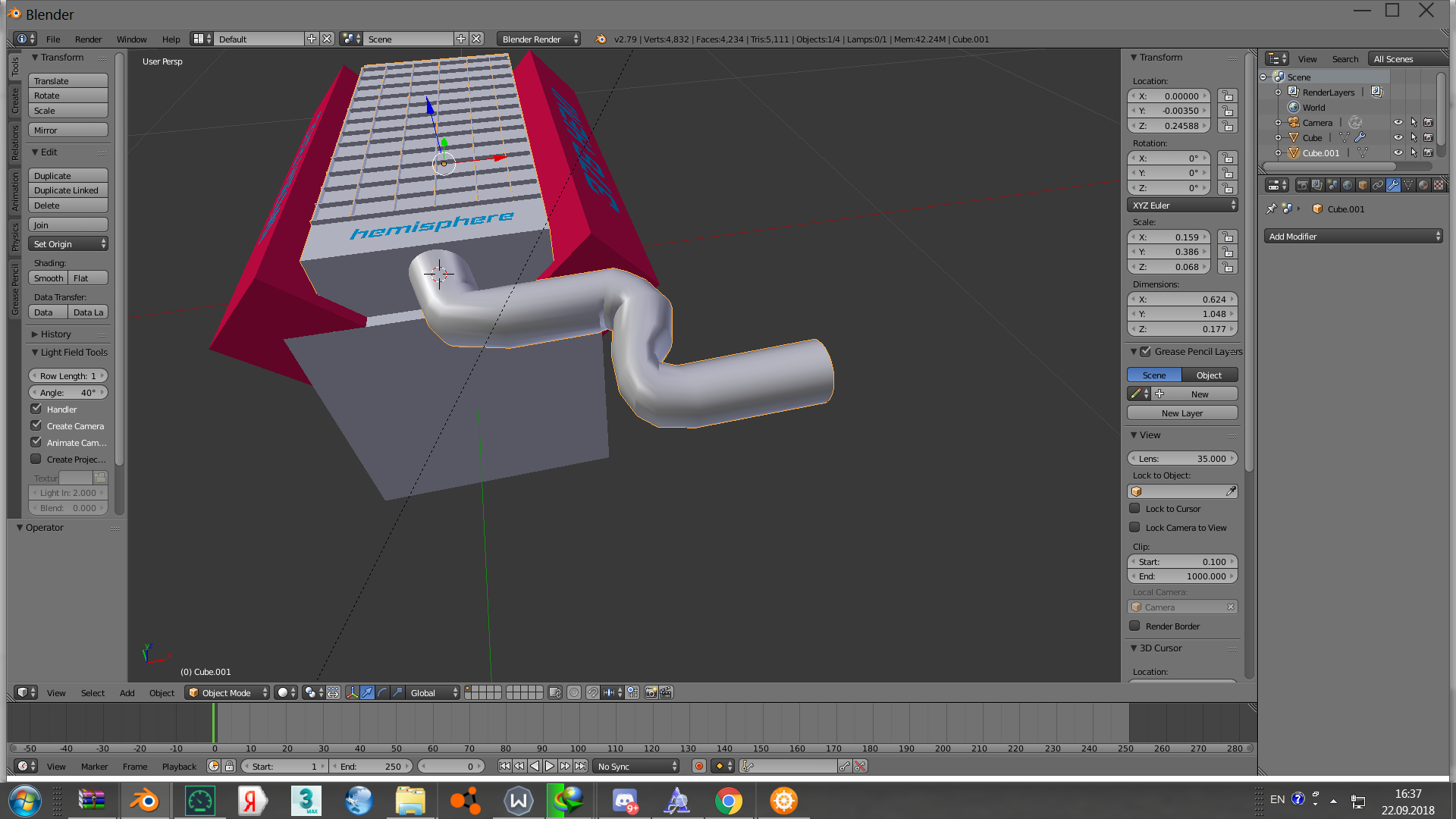Open the Blender Render engine dropdown
1456x819 pixels.
(x=538, y=39)
